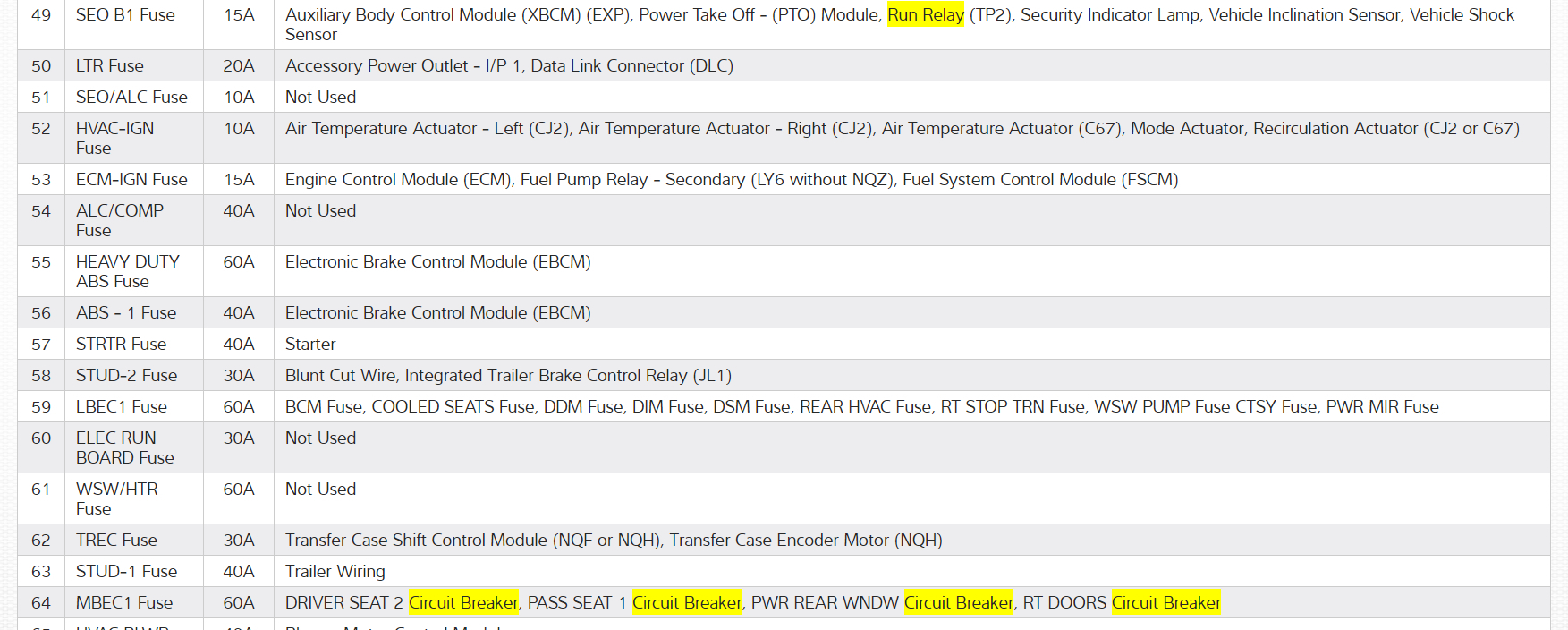This screenshot has height=630, width=1568.
Task: Click the LBEC1 Fuse name cell
Action: click(x=121, y=407)
